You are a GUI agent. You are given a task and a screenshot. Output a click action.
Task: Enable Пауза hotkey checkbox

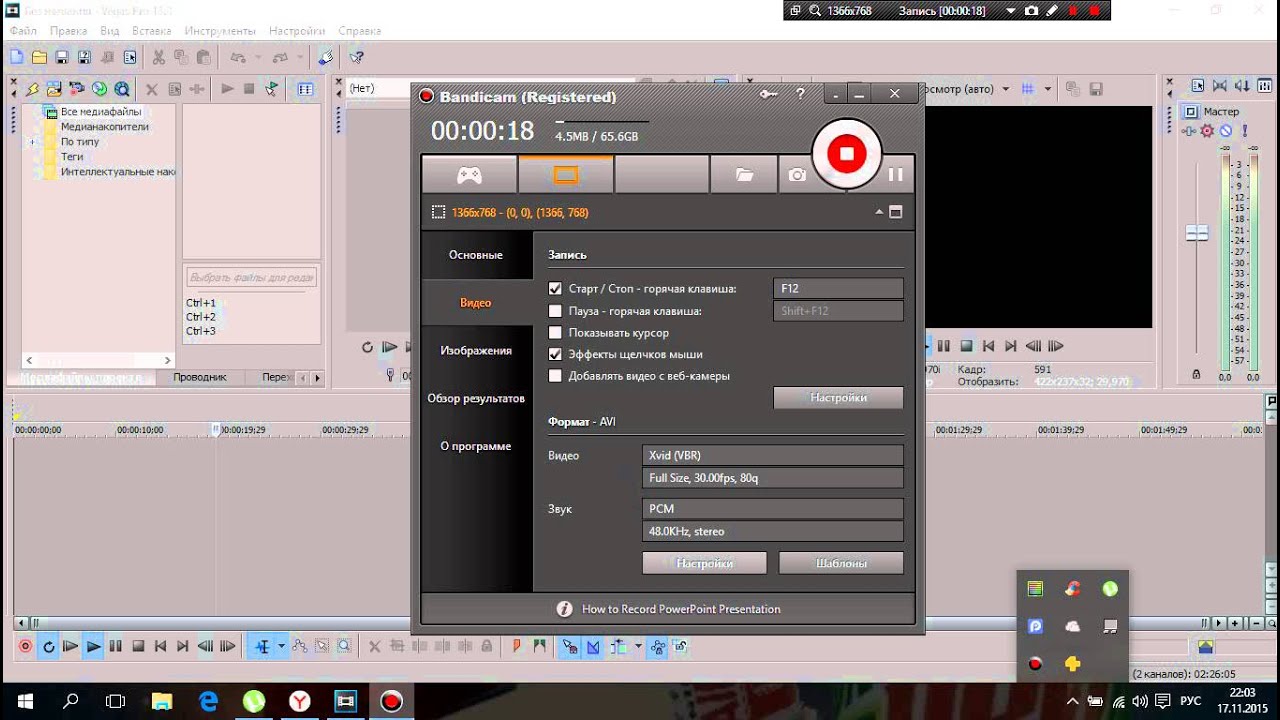(556, 311)
